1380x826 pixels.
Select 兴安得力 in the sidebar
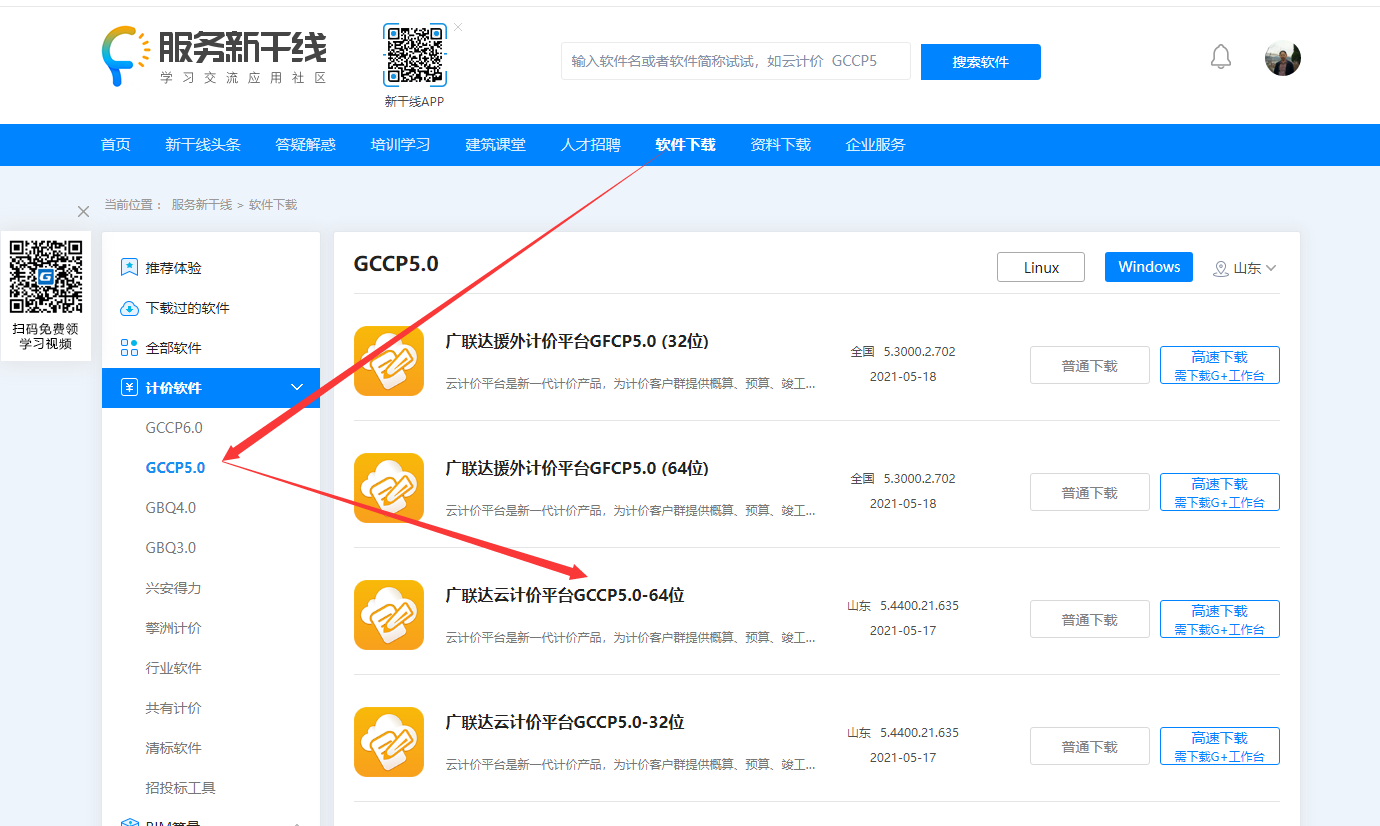173,588
